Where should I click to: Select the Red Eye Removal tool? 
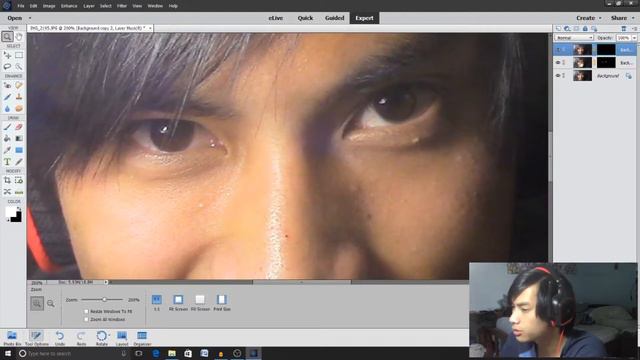(x=7, y=85)
